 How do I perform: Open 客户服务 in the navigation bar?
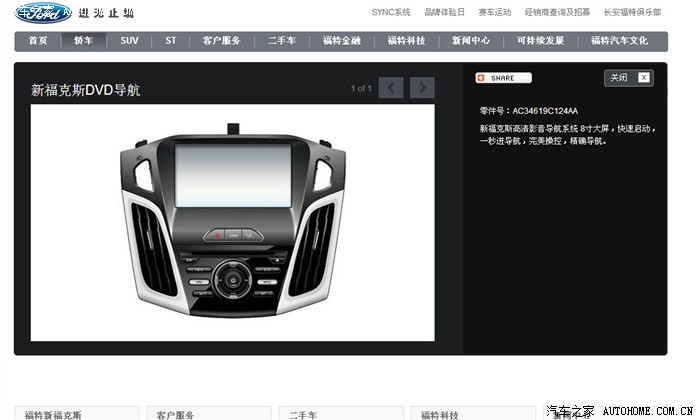click(x=221, y=41)
